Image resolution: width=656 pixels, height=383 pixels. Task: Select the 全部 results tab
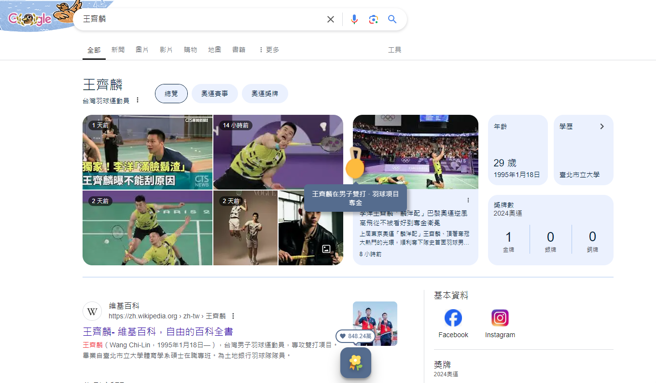click(94, 50)
